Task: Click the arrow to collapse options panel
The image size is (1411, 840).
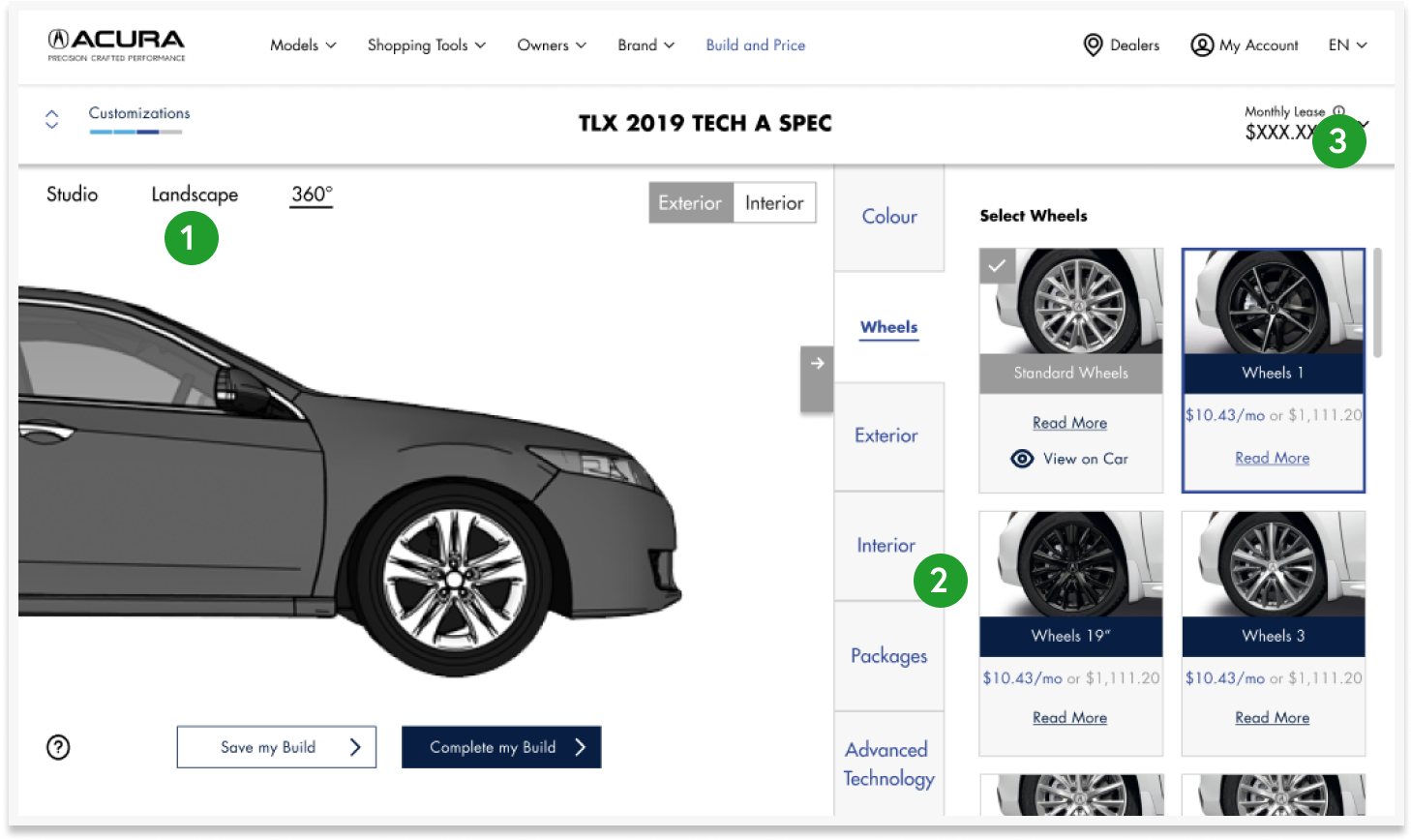Action: point(817,364)
